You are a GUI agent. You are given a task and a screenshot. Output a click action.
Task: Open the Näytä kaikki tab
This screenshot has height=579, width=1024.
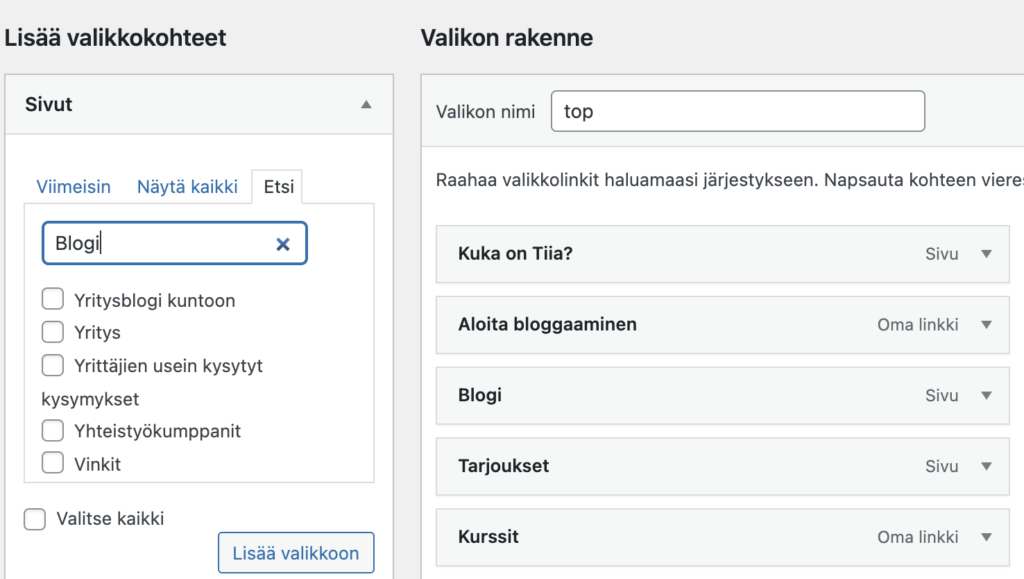[187, 187]
